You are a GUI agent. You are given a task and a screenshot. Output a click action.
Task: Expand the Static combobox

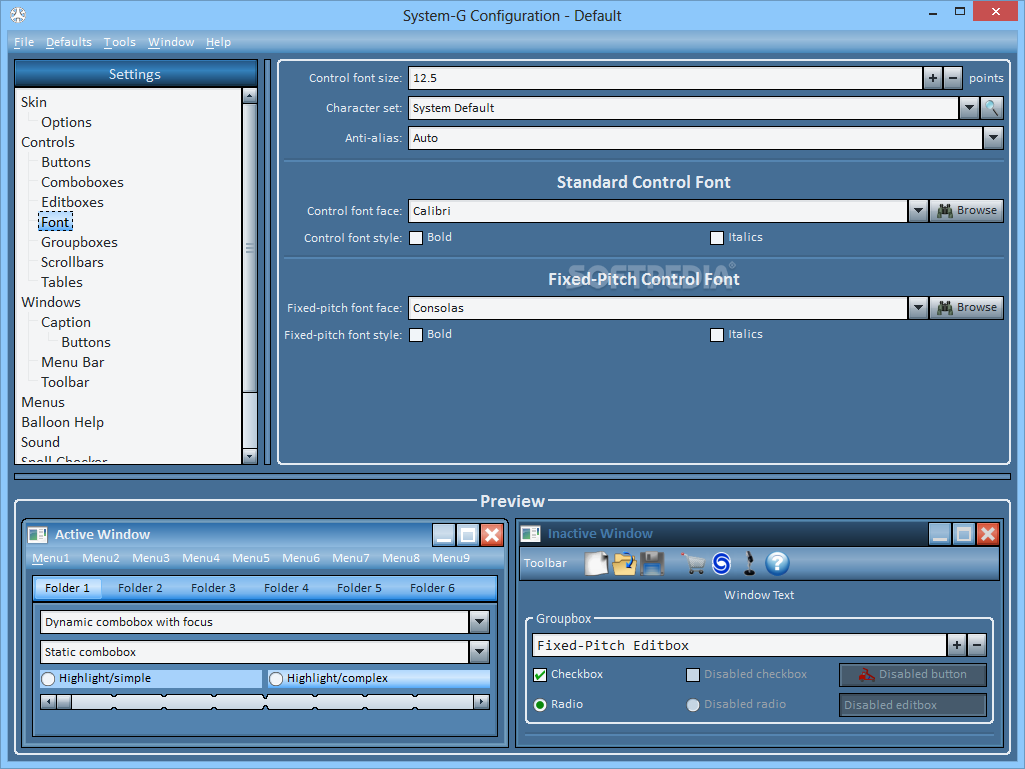(479, 652)
